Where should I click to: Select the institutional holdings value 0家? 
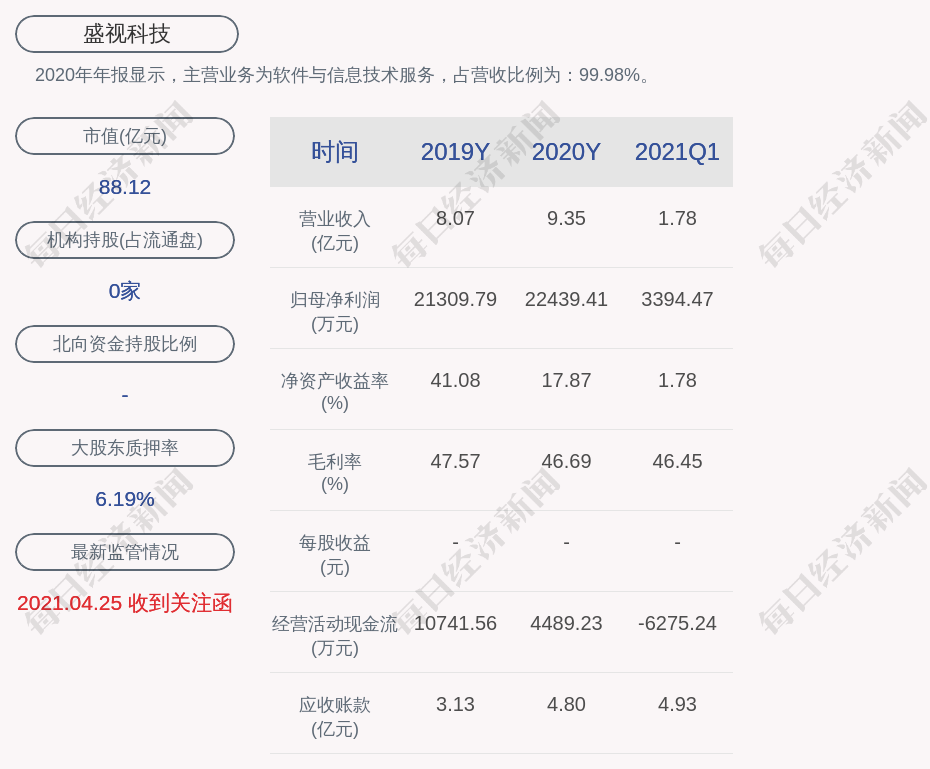coord(125,291)
